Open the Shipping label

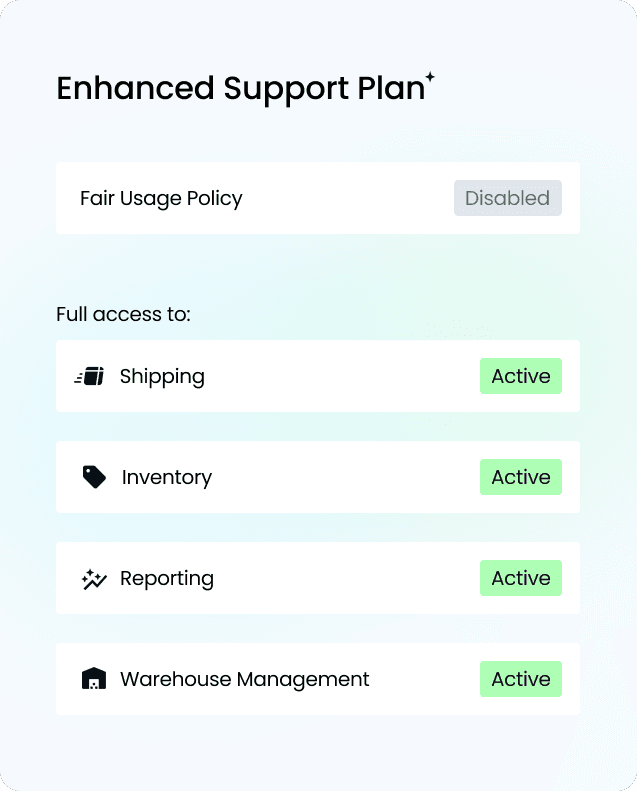point(162,377)
